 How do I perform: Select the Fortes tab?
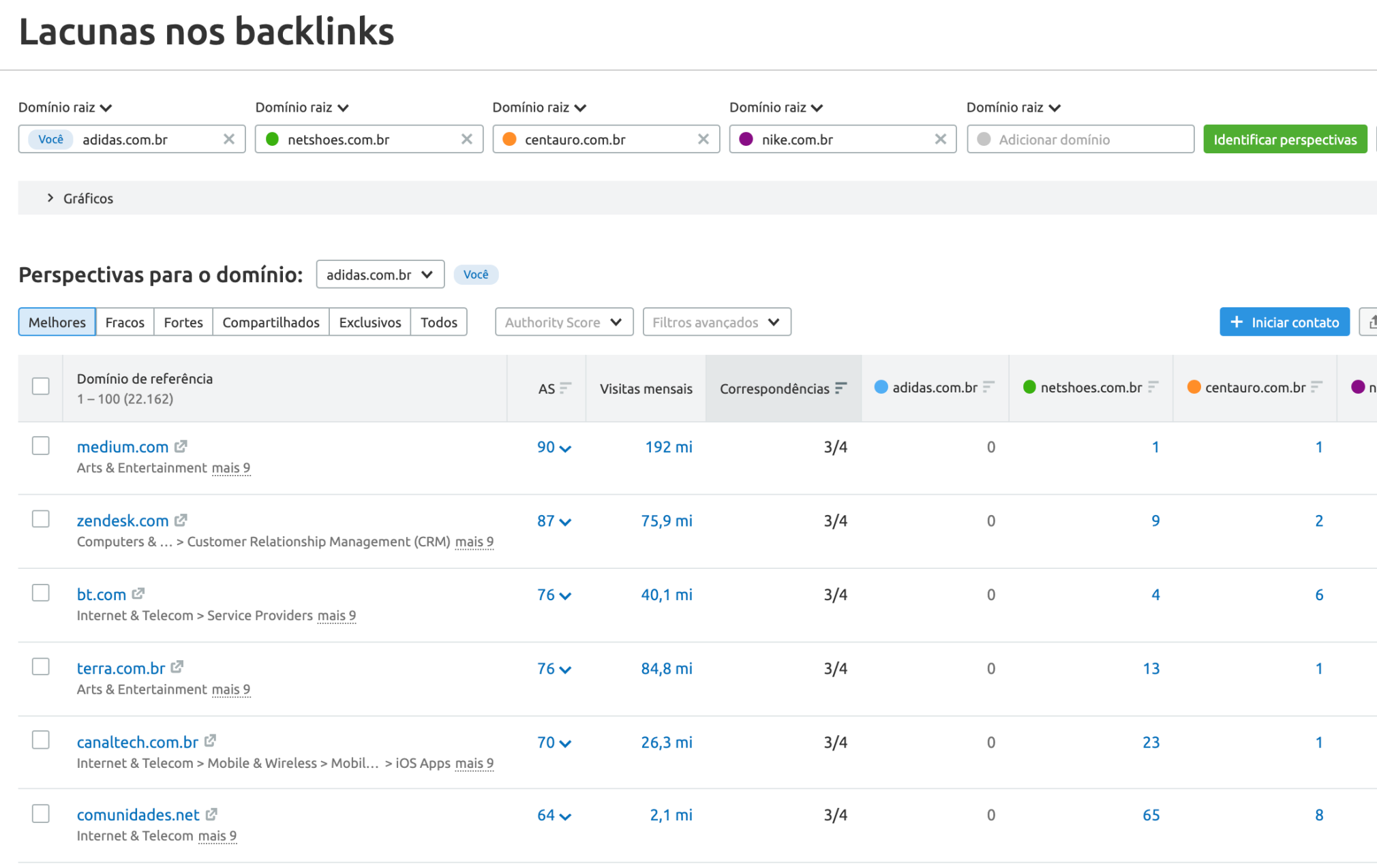click(183, 322)
